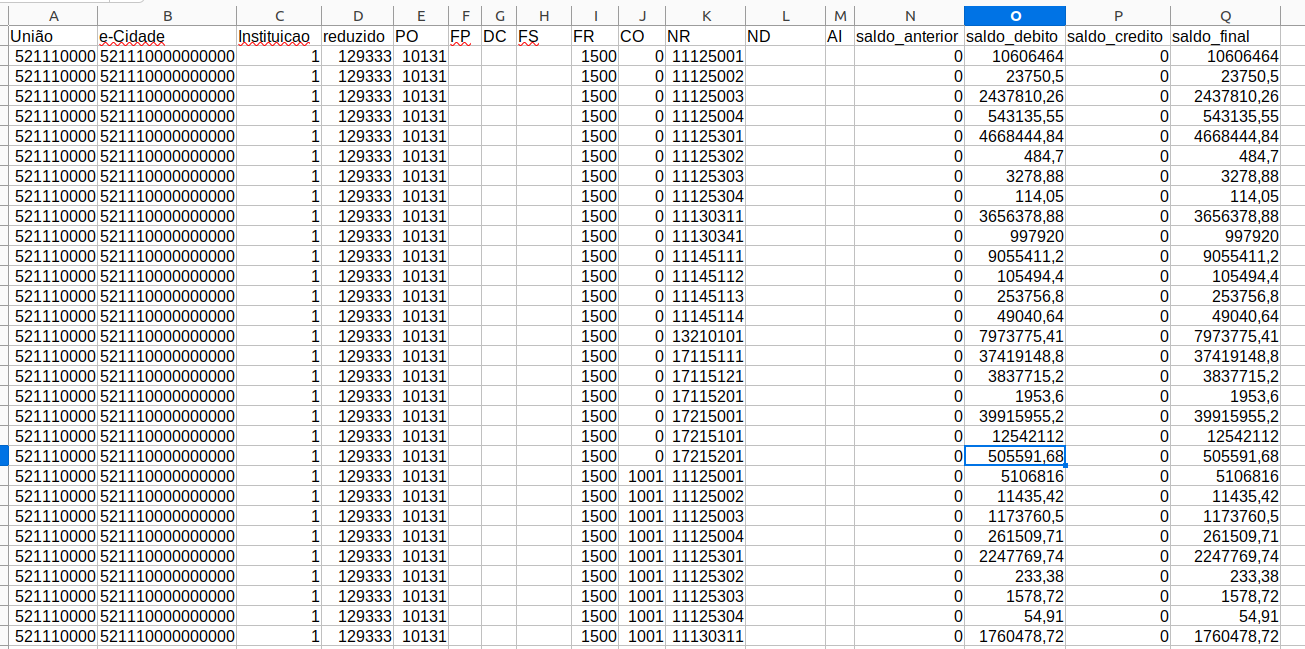Select the 'e-Cidade' header cell
The image size is (1305, 649).
click(x=167, y=36)
